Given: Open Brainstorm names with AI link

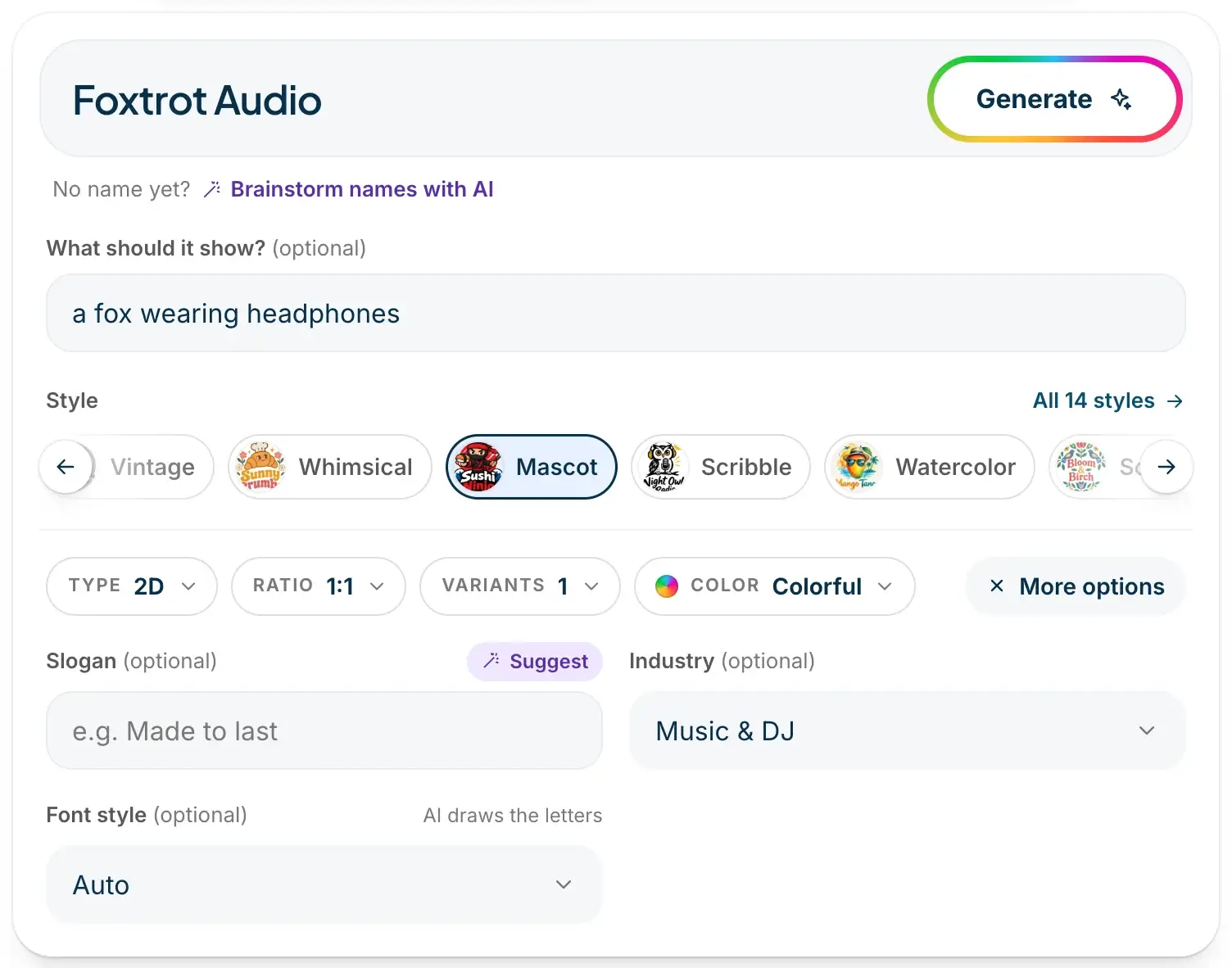Looking at the screenshot, I should tap(362, 189).
